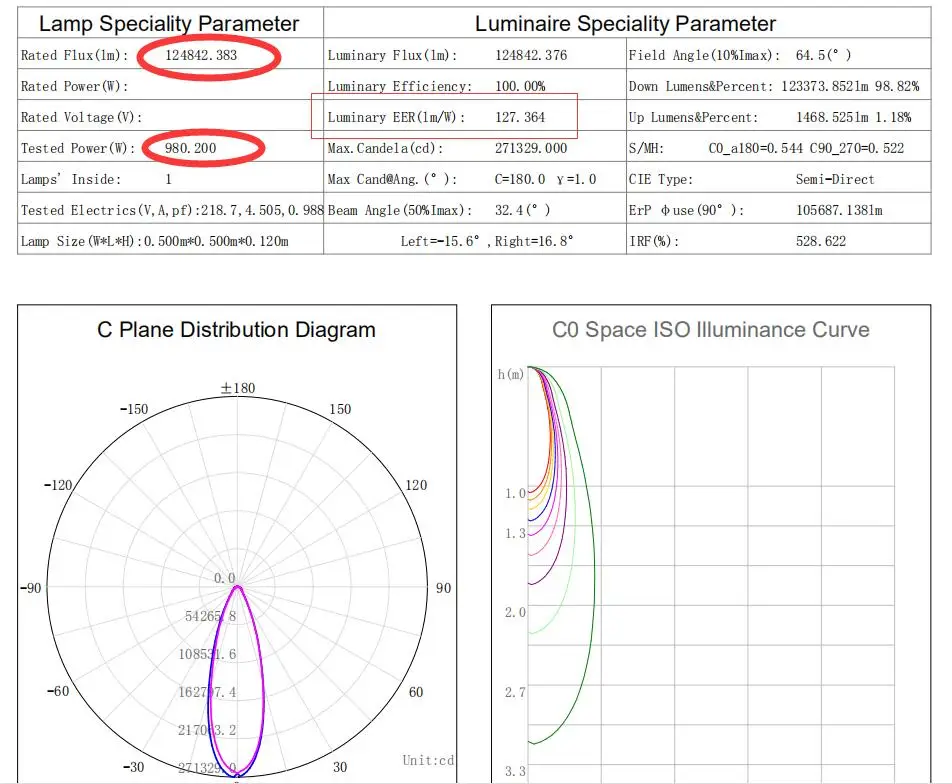This screenshot has width=952, height=784.
Task: Select the Rated Power(W) label
Action: (x=75, y=86)
